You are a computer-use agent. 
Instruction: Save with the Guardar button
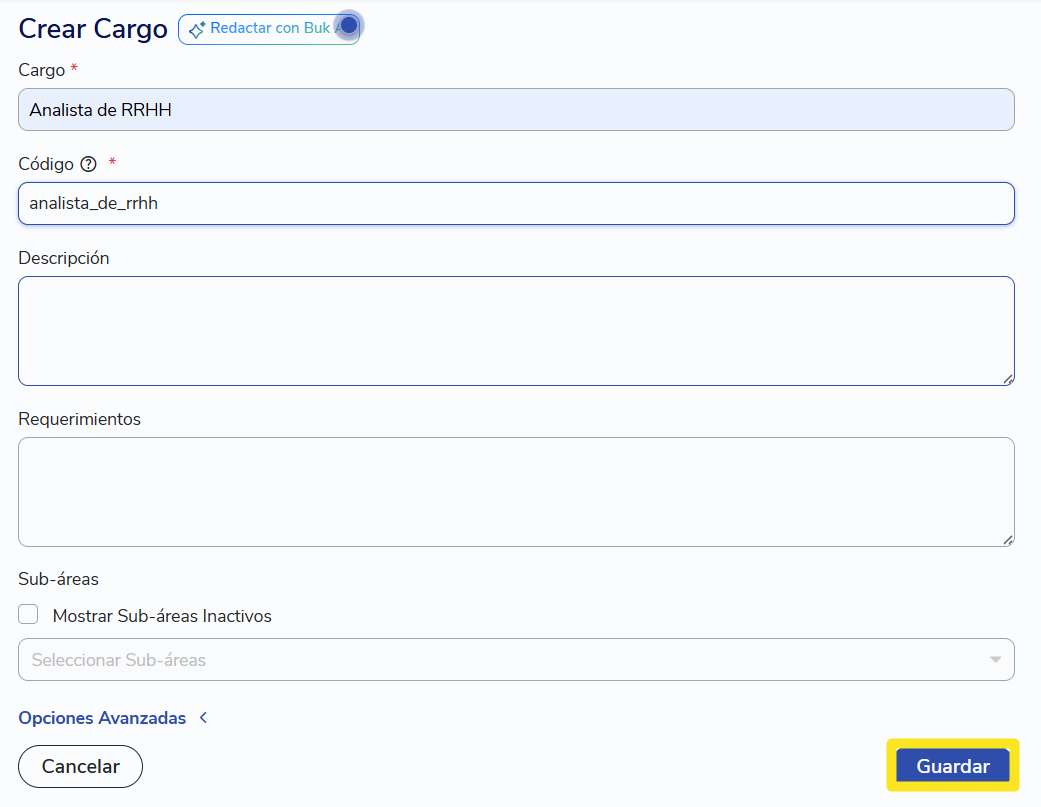pyautogui.click(x=953, y=766)
